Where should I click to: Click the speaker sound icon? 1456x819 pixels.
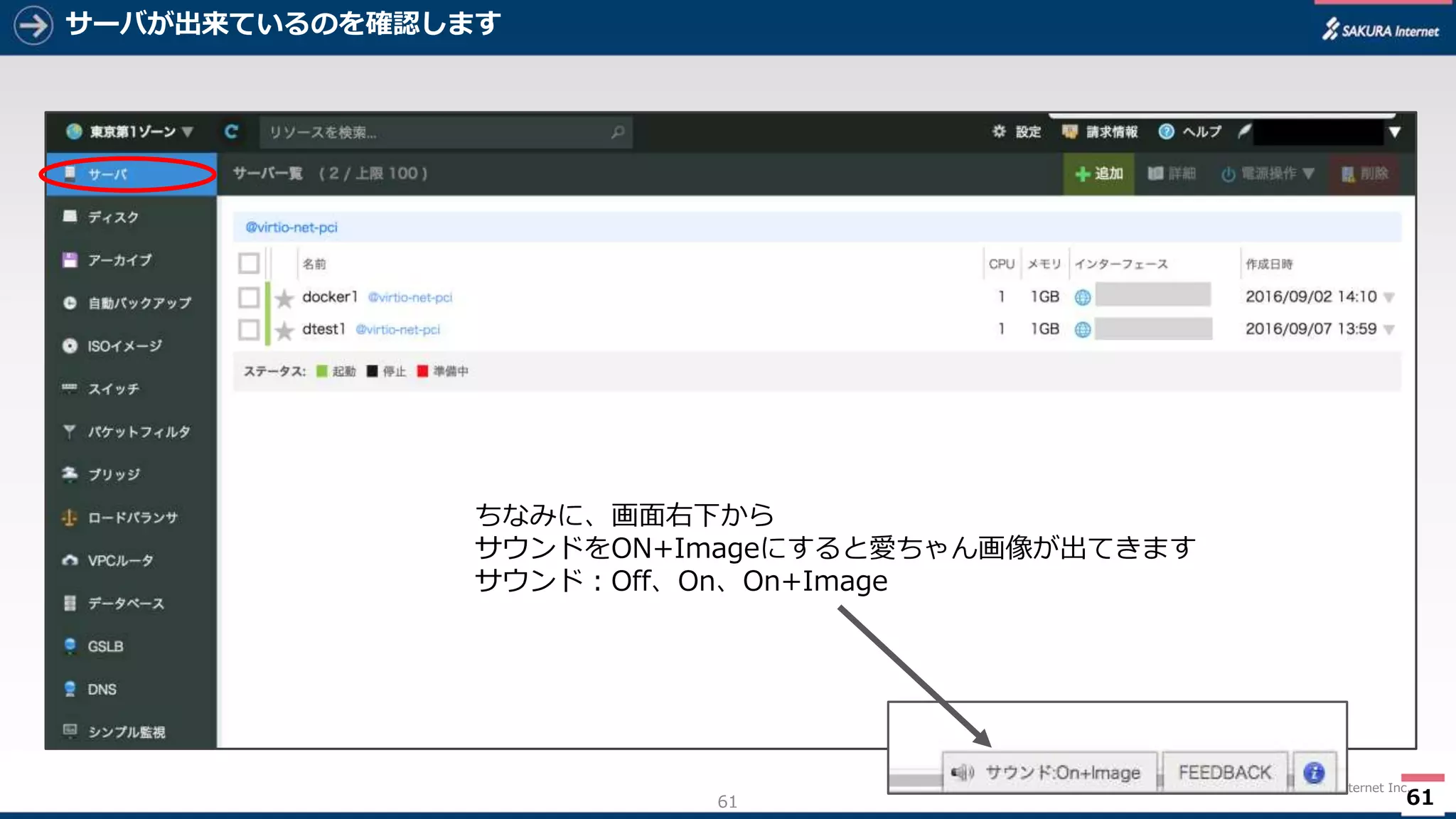point(963,772)
